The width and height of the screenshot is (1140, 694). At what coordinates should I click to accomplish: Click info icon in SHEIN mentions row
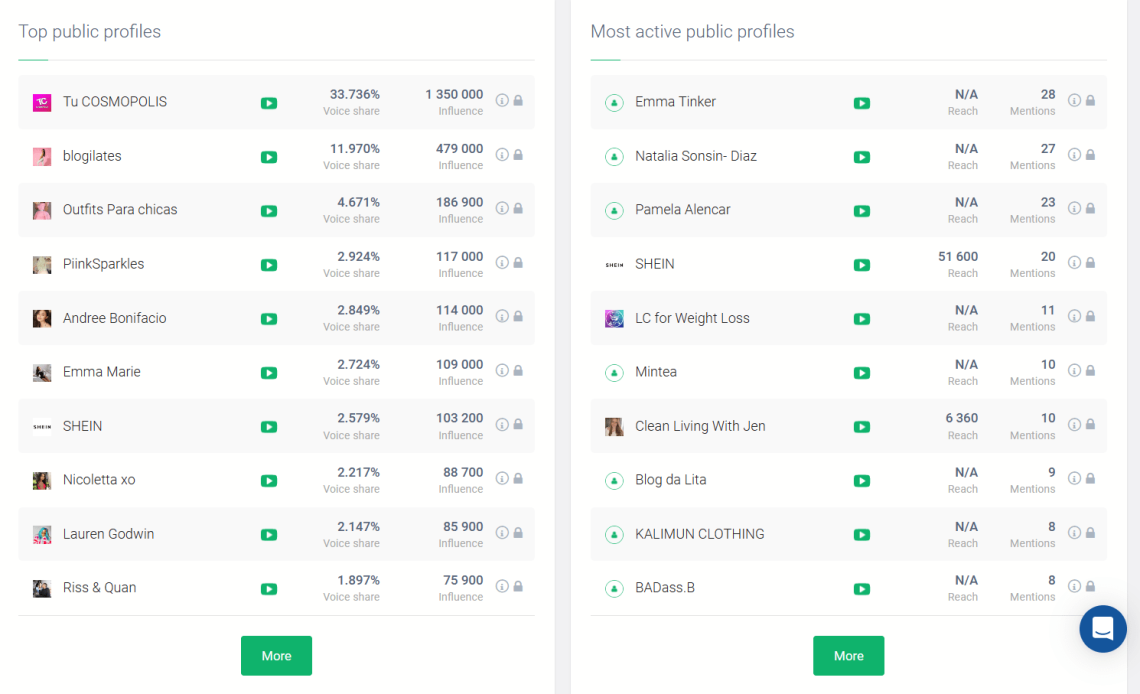(x=1074, y=262)
